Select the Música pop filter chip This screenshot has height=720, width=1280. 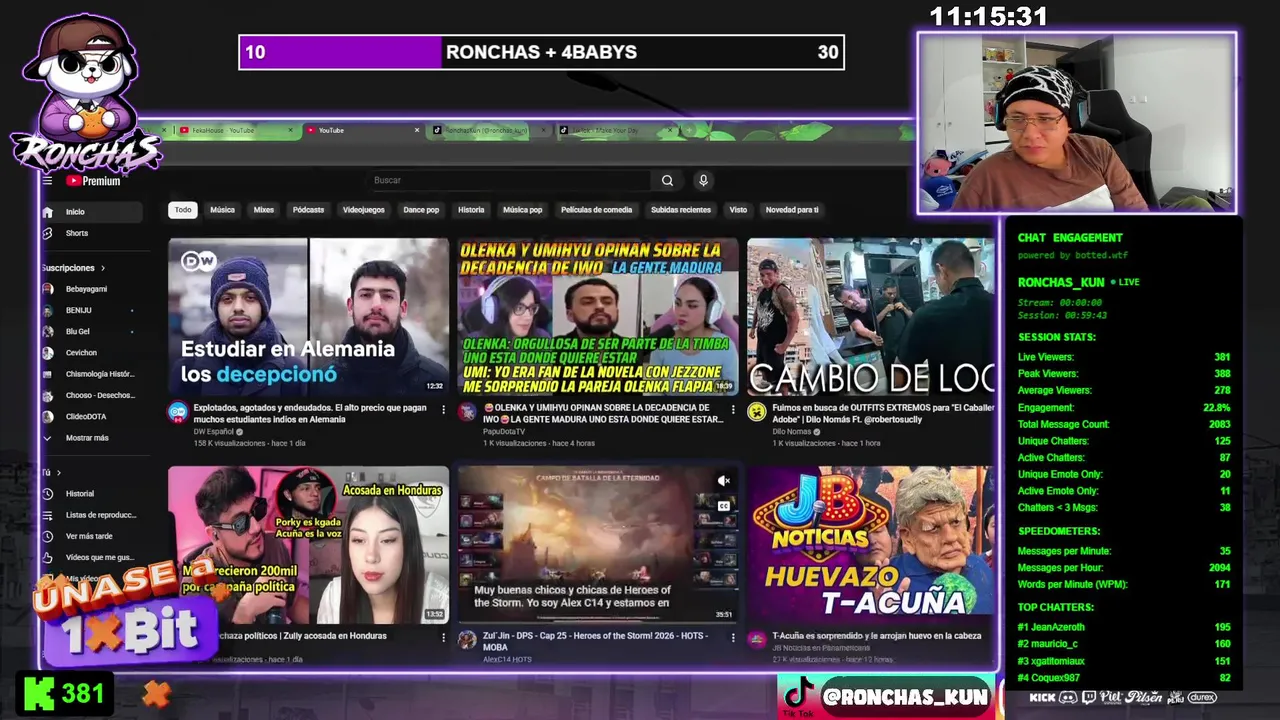click(x=522, y=210)
